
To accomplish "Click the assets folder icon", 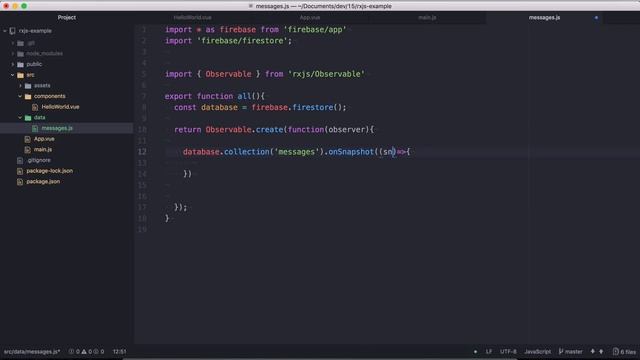I will (x=28, y=86).
